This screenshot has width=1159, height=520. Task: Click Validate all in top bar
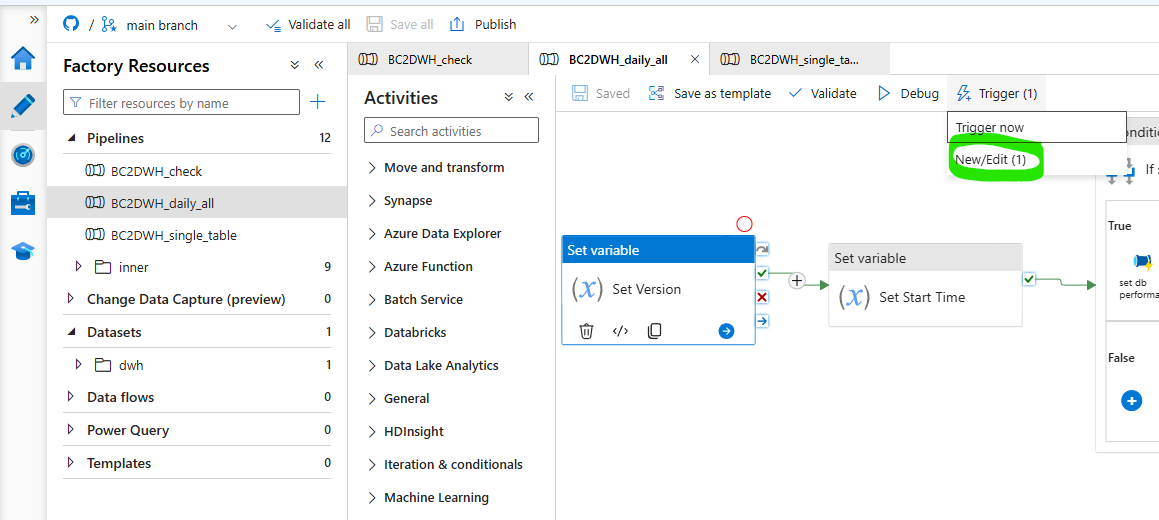tap(307, 24)
